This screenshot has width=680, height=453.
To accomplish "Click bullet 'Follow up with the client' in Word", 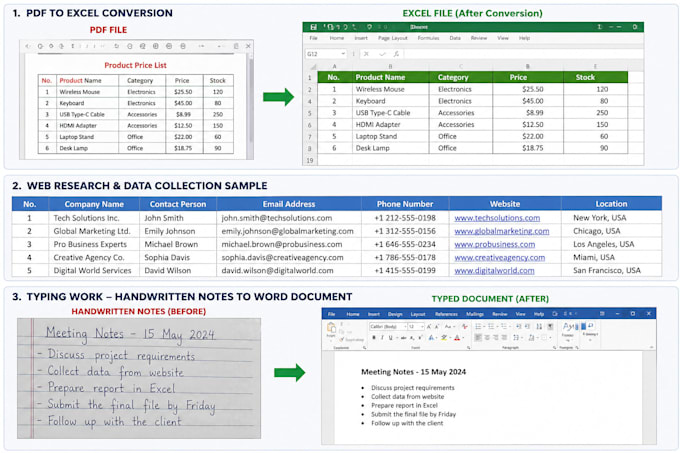I will click(x=407, y=423).
